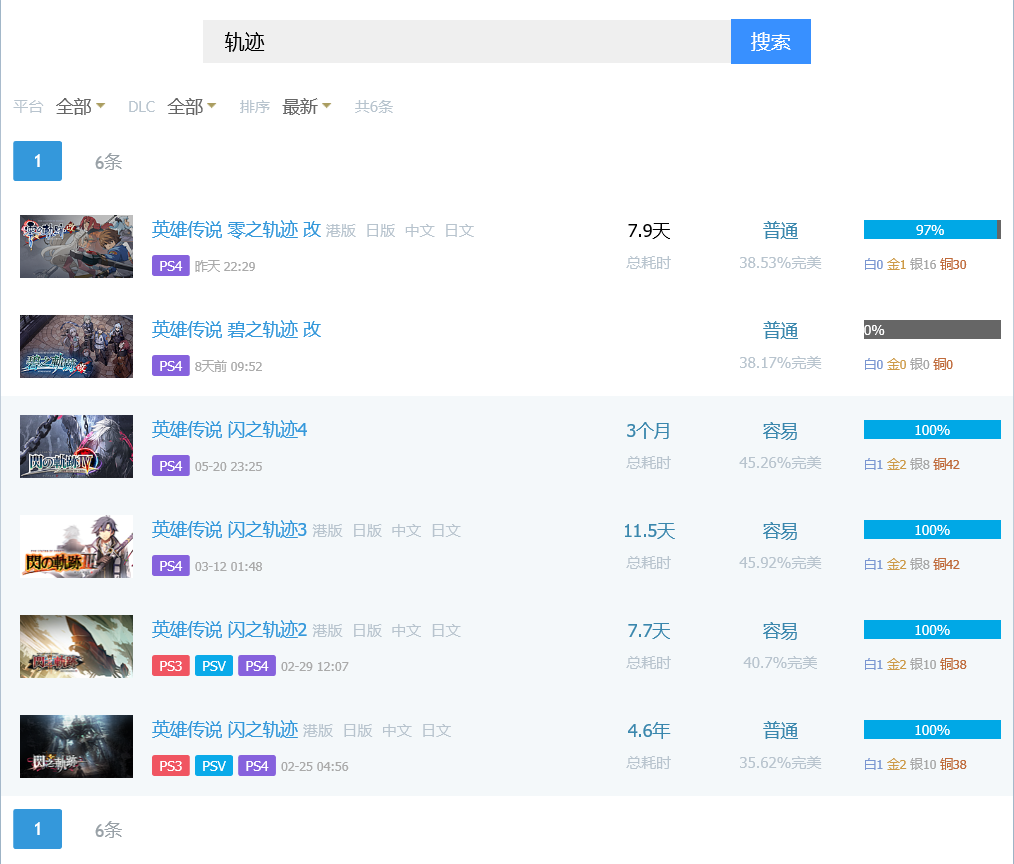Open the 零之轨迹 改 cover thumbnail
Screen dimensions: 1014x864
[x=76, y=246]
